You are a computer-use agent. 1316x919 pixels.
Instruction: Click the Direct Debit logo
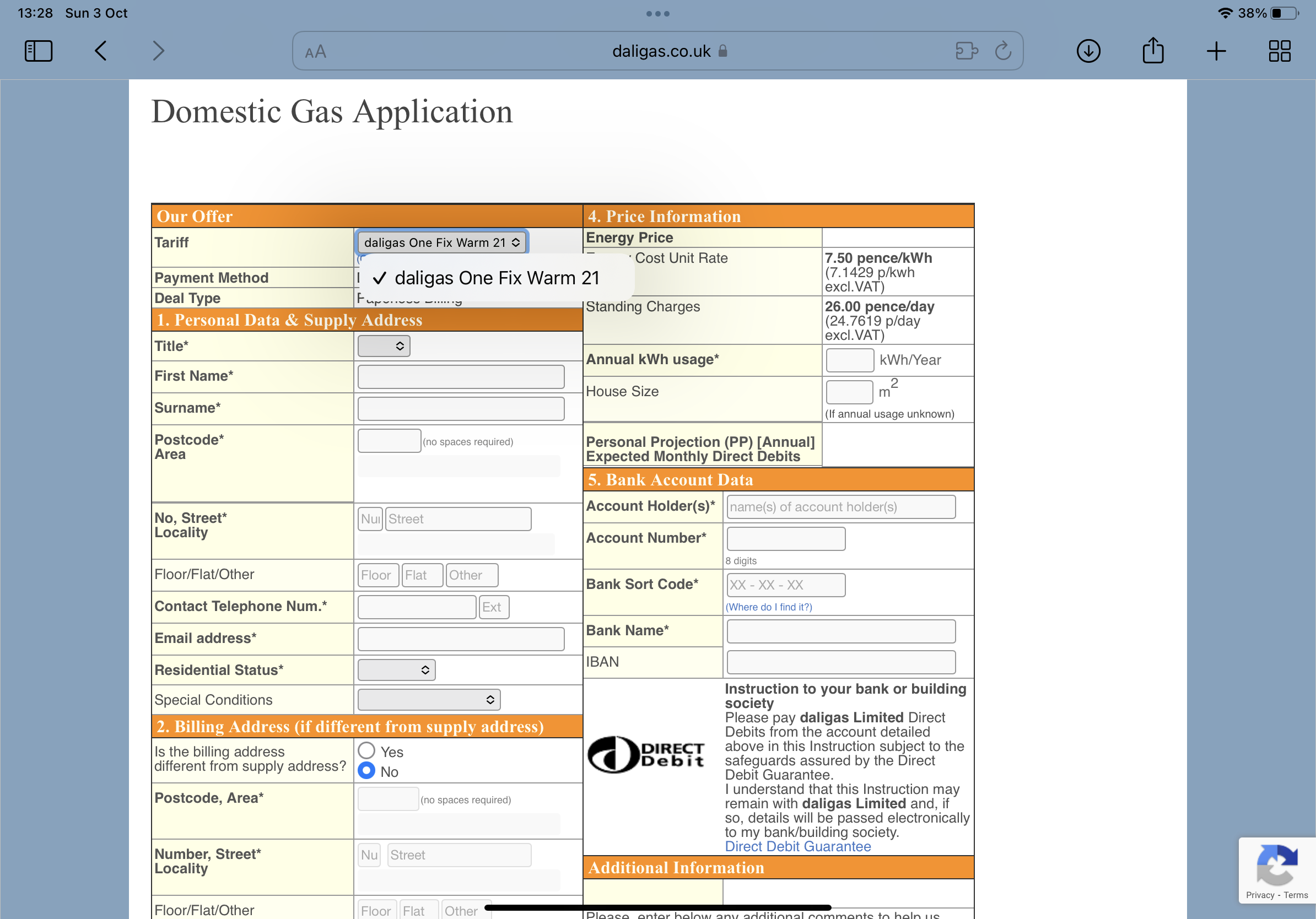(x=646, y=755)
